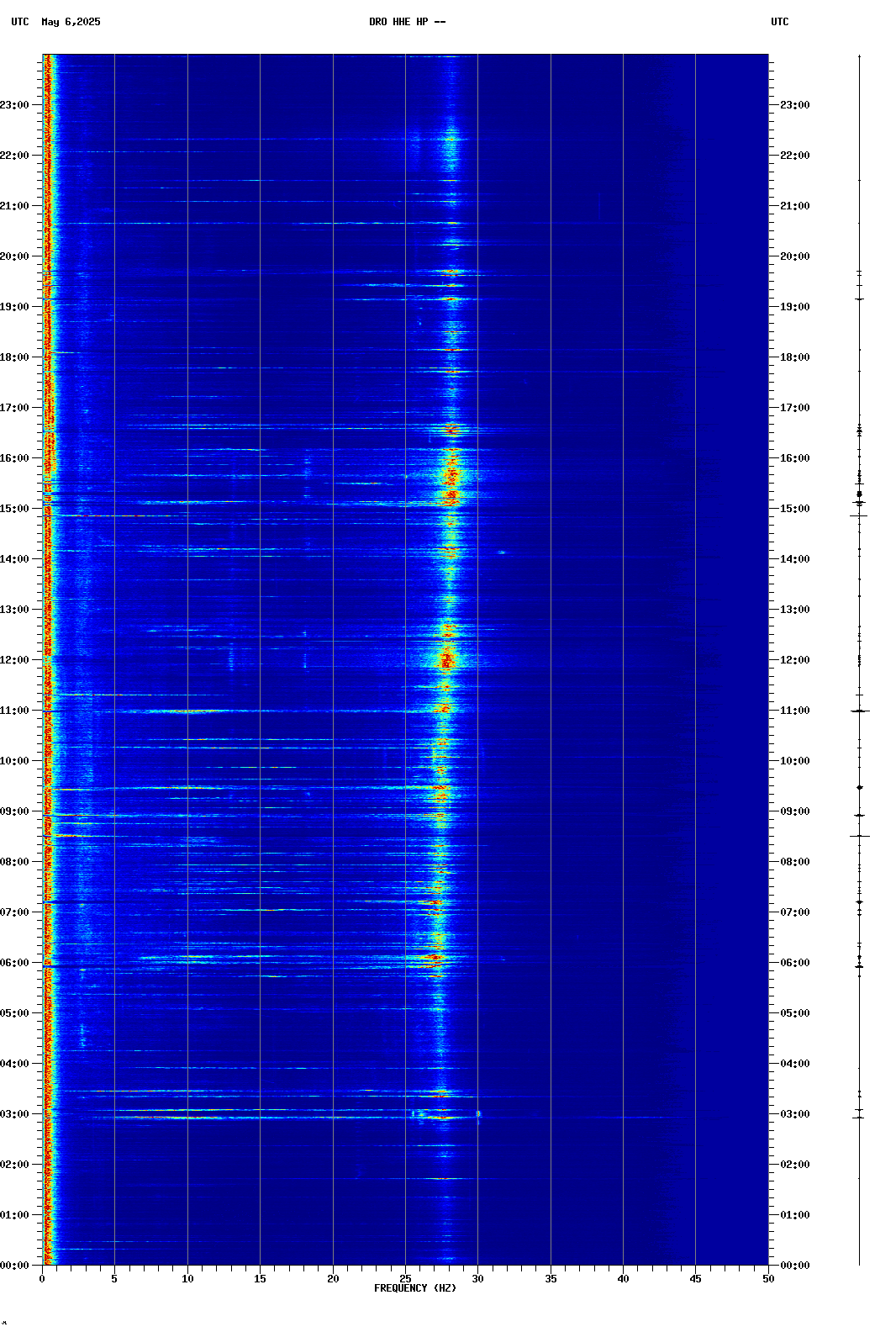Click the 05:00 label on the right time axis

795,1013
